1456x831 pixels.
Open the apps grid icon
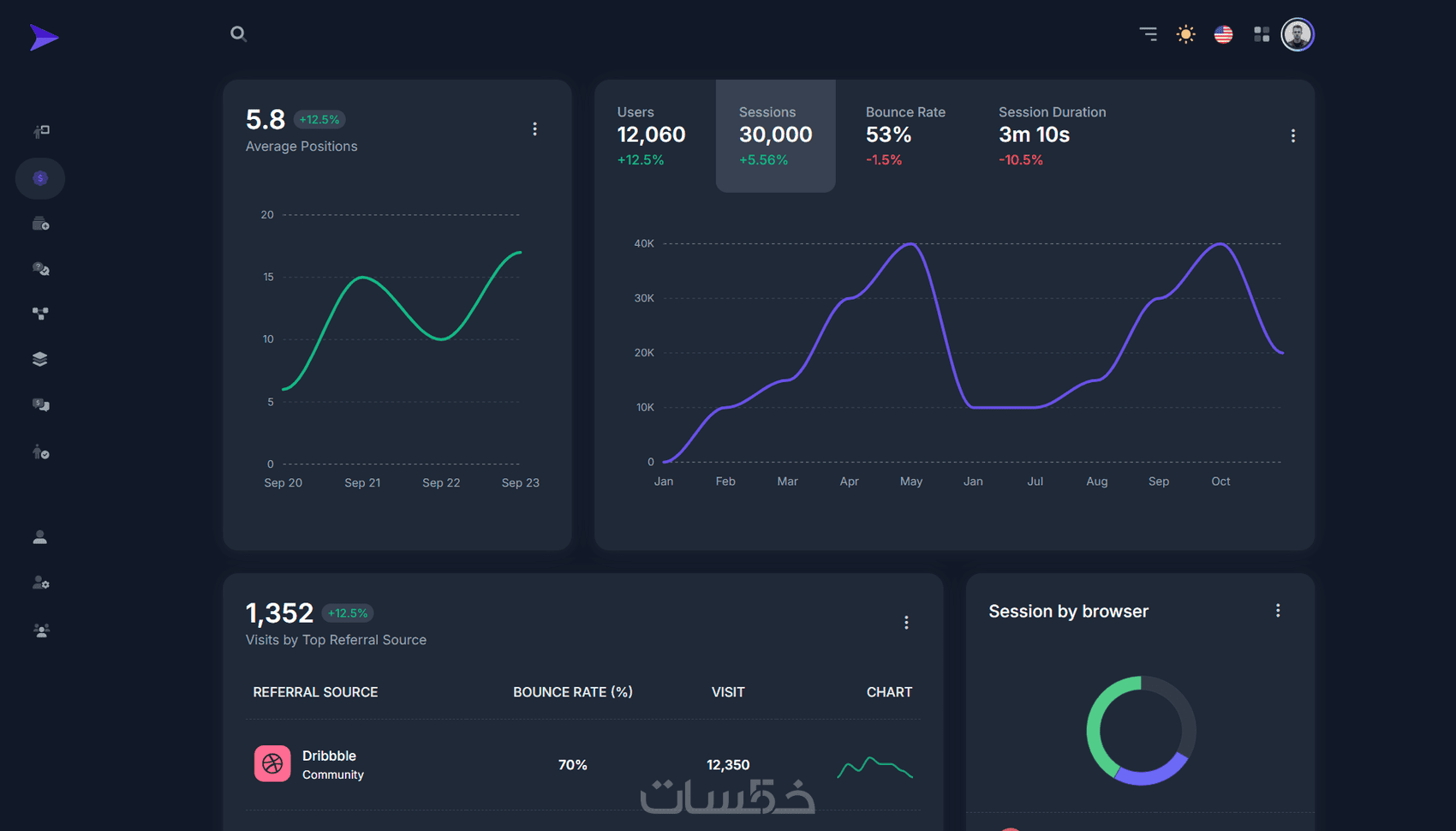(1262, 34)
